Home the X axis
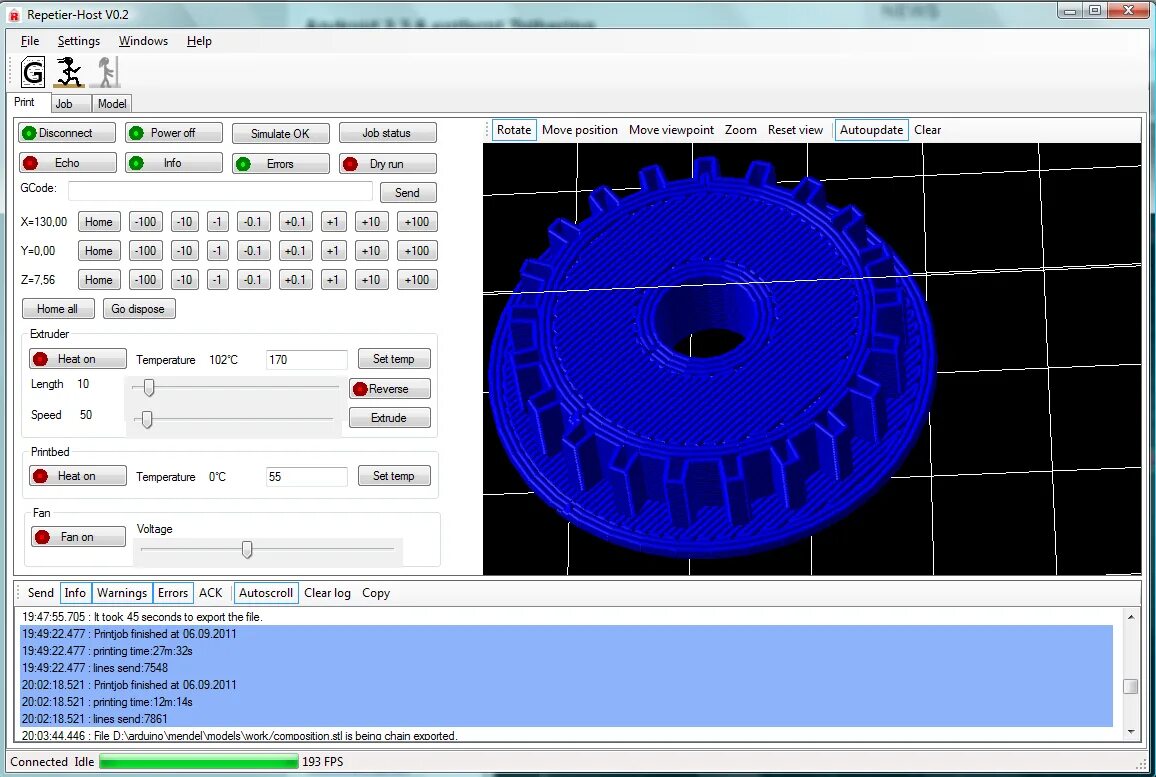 click(x=99, y=222)
